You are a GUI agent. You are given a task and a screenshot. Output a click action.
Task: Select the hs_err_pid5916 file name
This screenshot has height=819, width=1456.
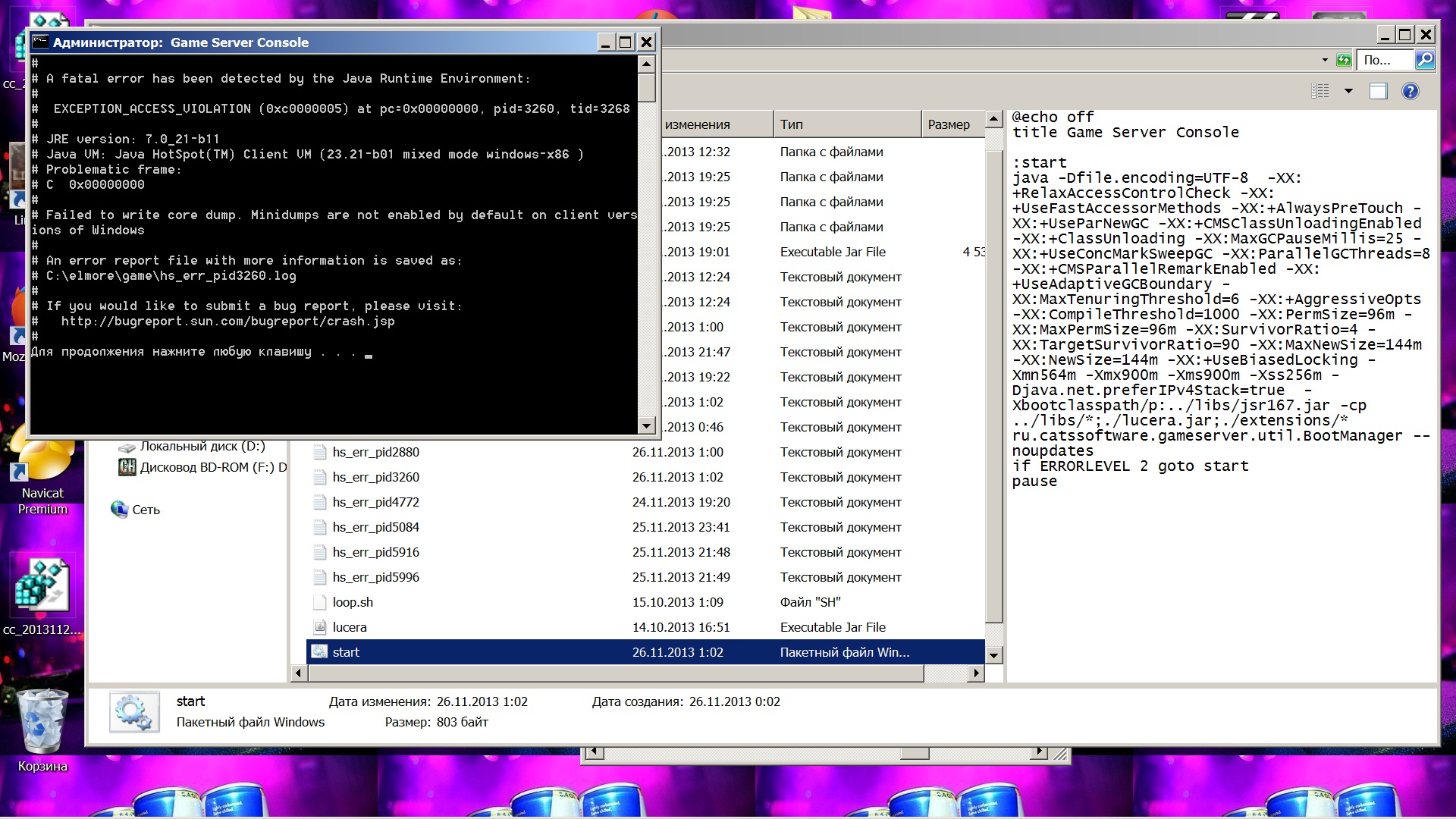click(375, 552)
